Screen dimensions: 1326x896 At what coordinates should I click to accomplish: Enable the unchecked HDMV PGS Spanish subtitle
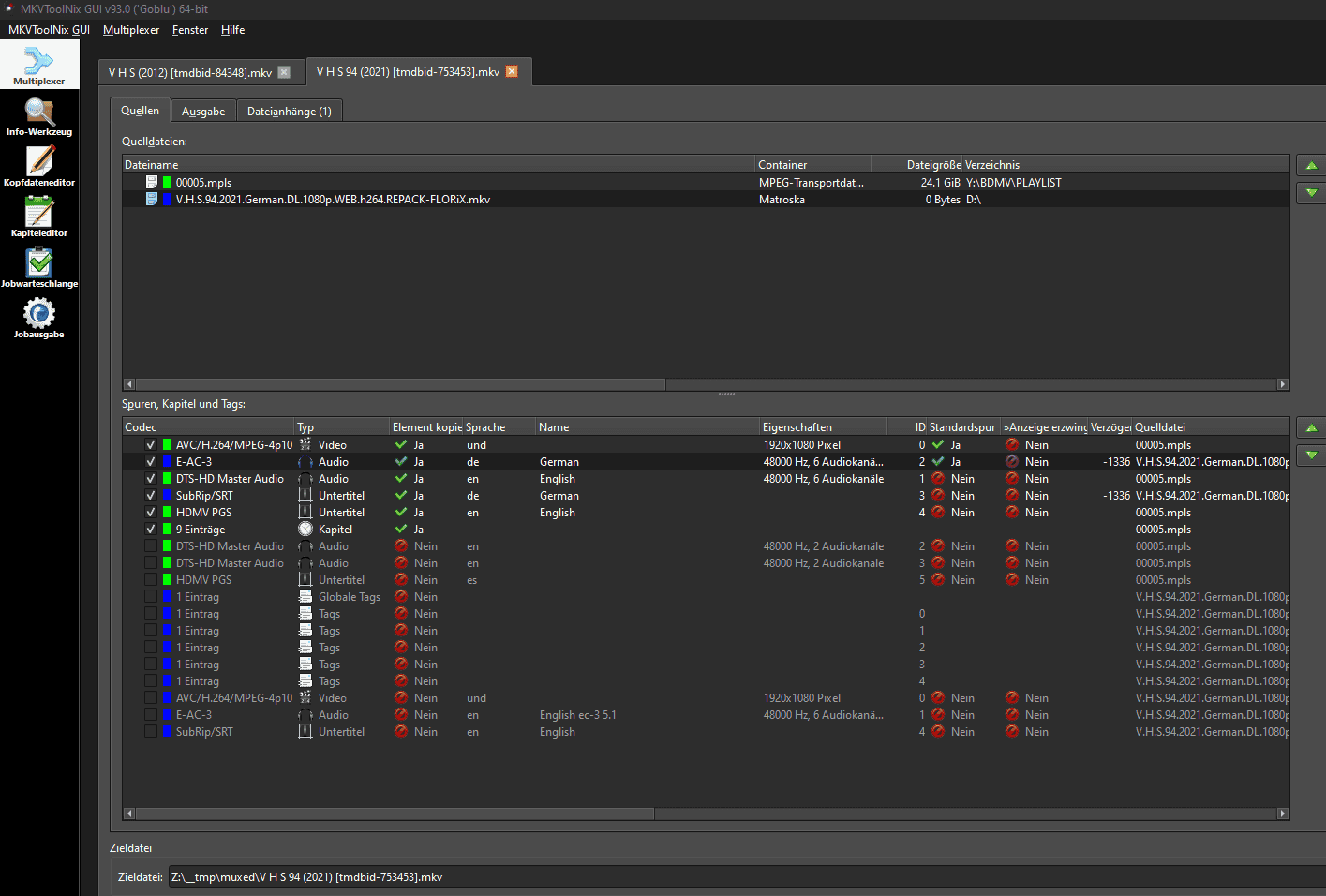(x=151, y=580)
